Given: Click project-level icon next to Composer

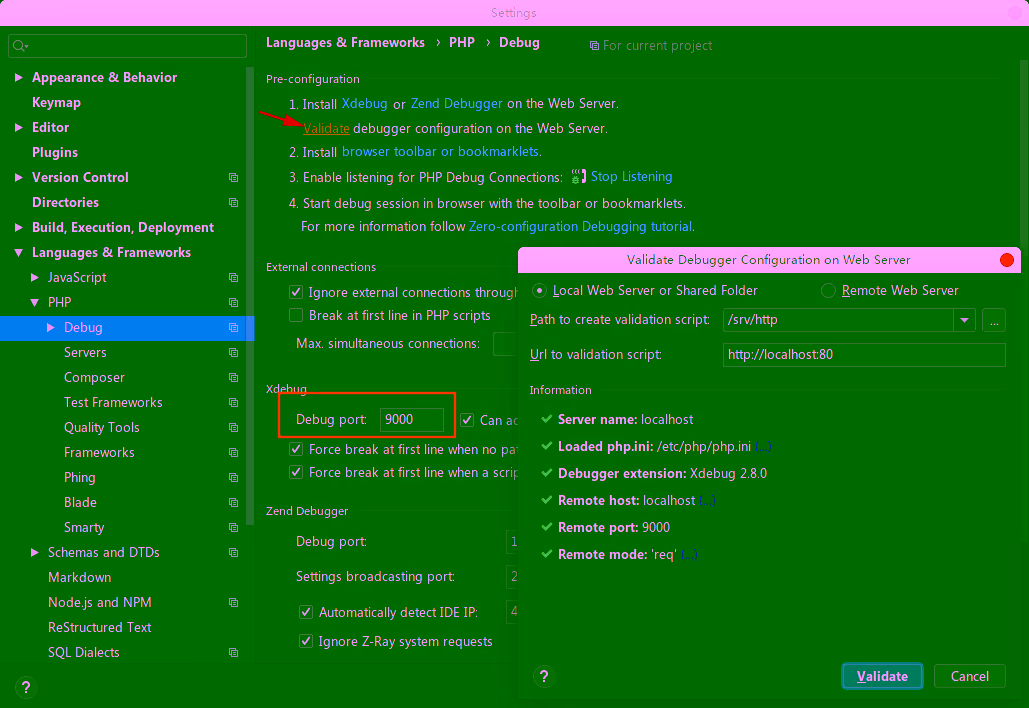Looking at the screenshot, I should pyautogui.click(x=233, y=377).
